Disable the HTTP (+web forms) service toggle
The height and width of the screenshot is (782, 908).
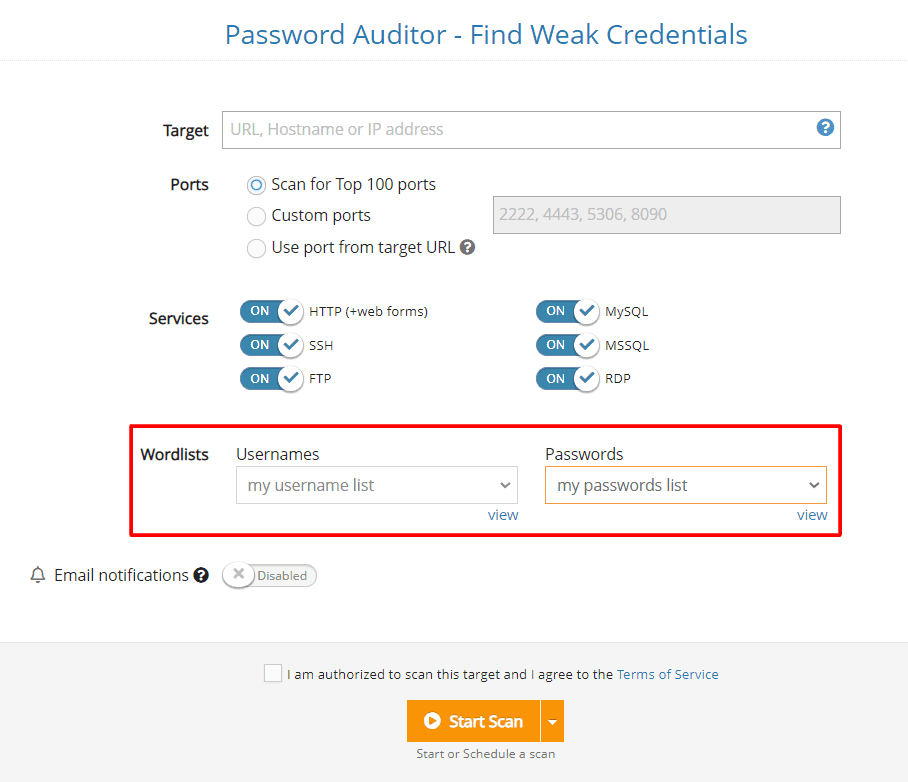tap(271, 312)
